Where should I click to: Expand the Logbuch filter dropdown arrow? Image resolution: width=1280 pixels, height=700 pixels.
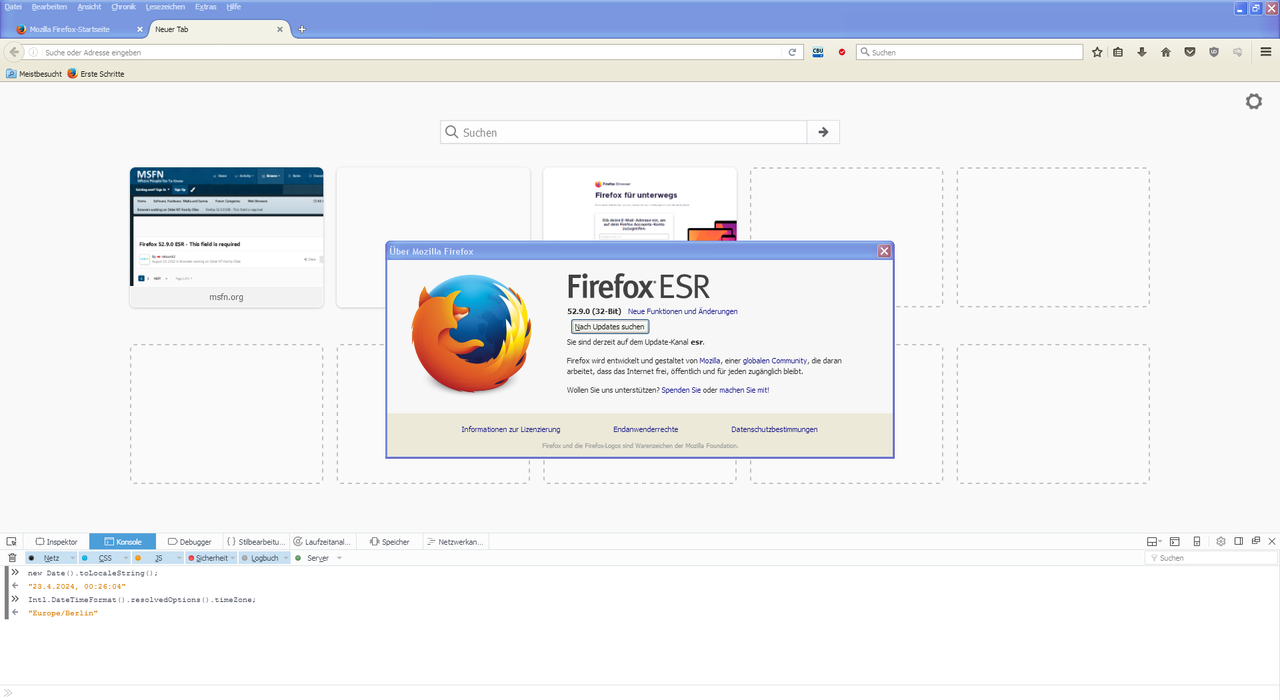(x=286, y=558)
